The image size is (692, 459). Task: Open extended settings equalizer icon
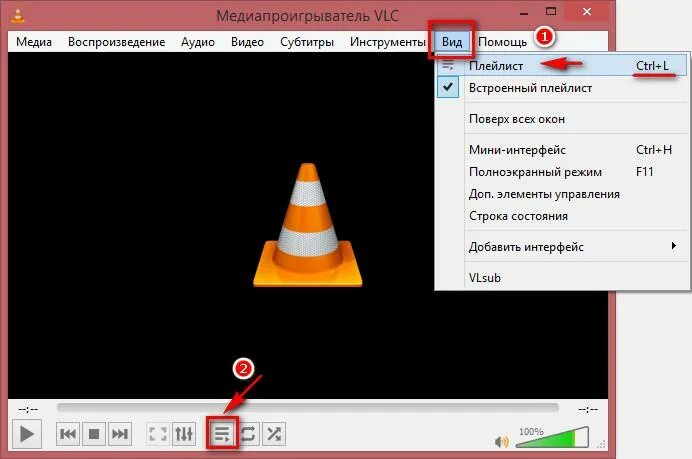[x=184, y=434]
